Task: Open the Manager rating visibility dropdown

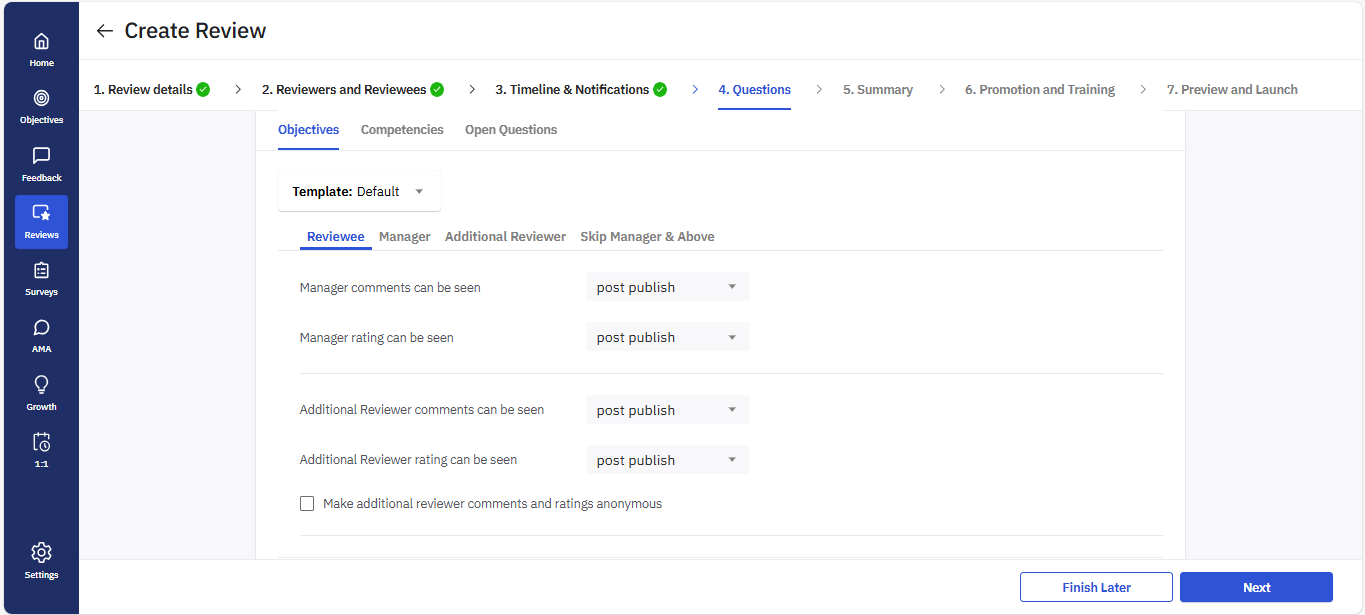Action: (667, 337)
